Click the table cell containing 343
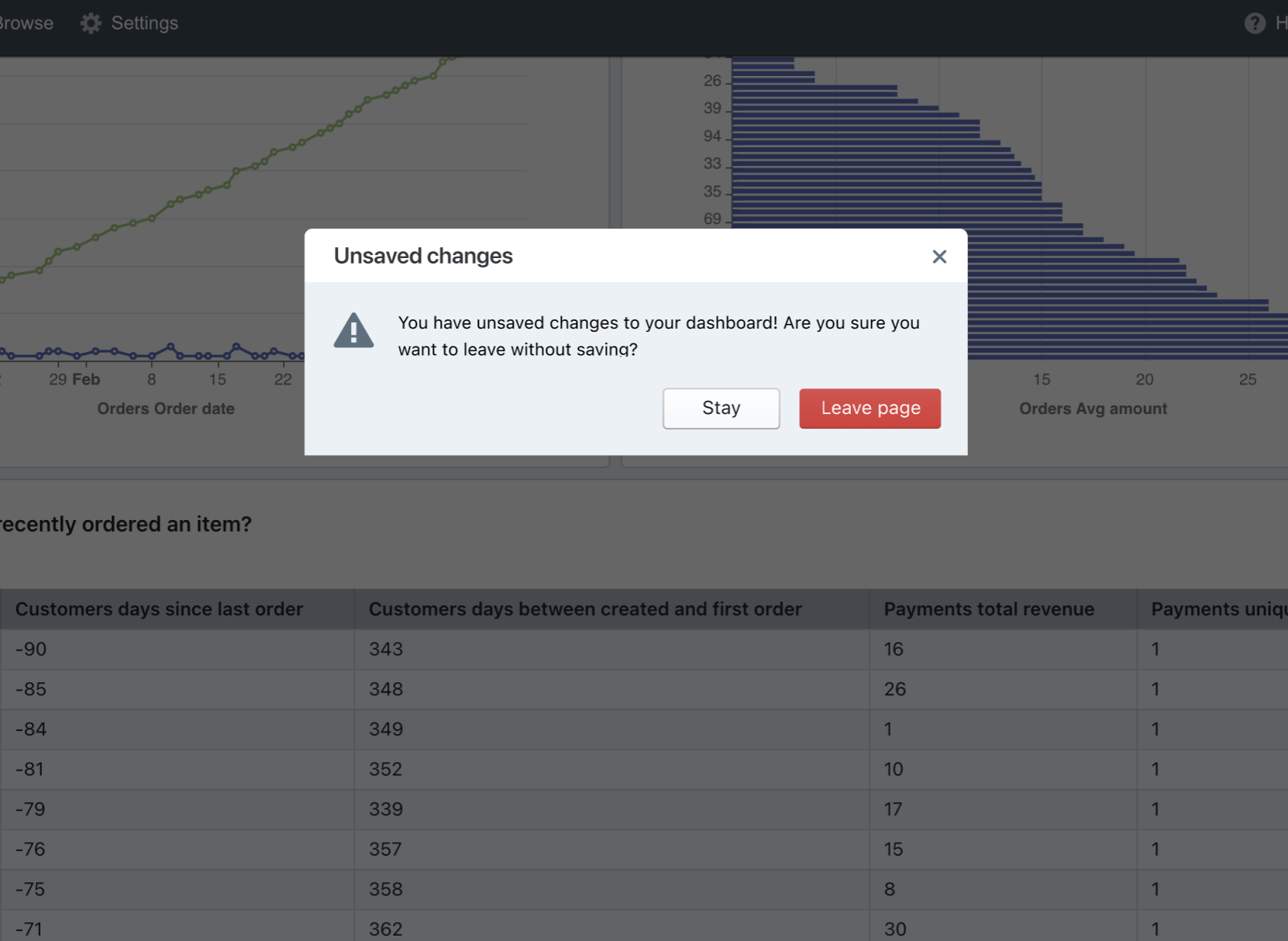Screen dimensions: 1288x941 coord(385,650)
